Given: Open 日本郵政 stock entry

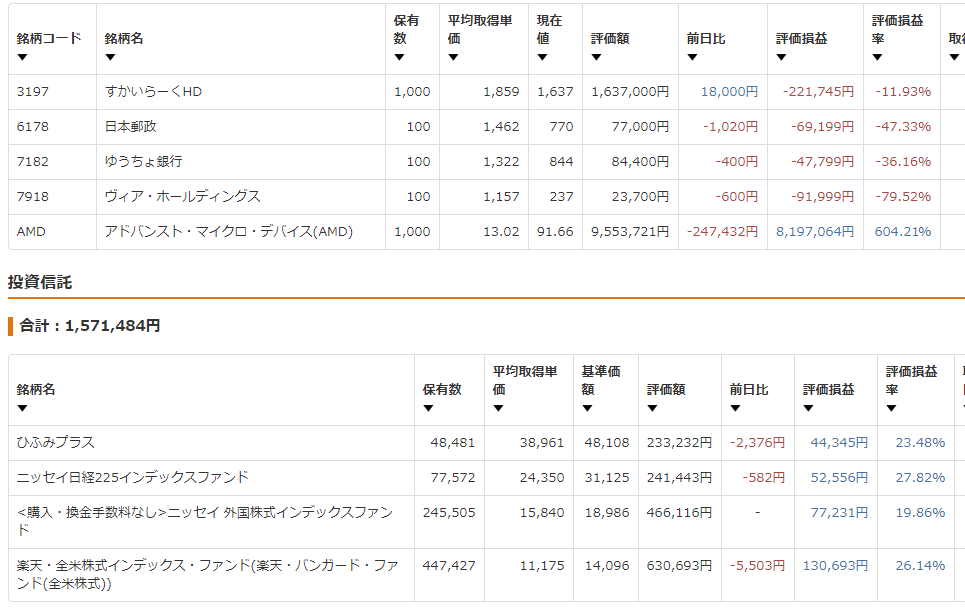Looking at the screenshot, I should click(x=130, y=127).
